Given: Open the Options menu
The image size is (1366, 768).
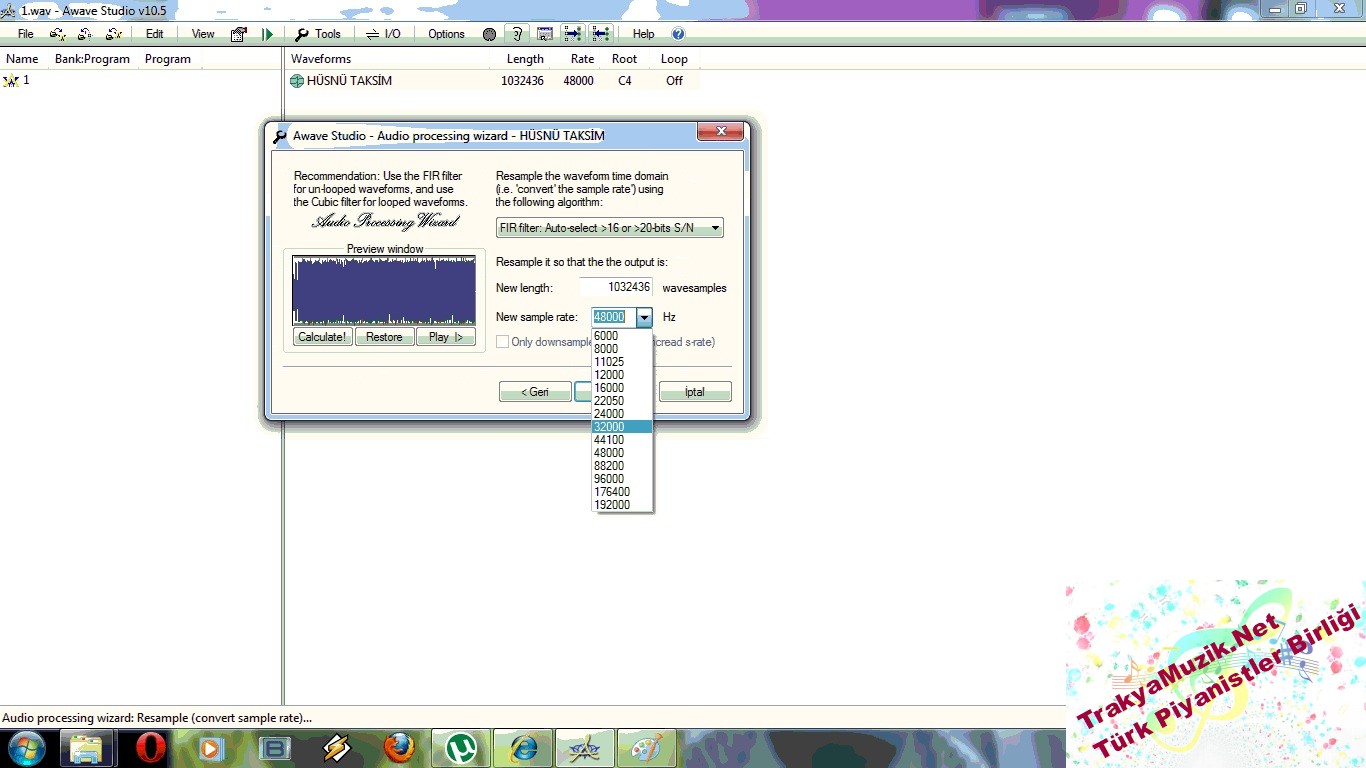Looking at the screenshot, I should [x=446, y=34].
